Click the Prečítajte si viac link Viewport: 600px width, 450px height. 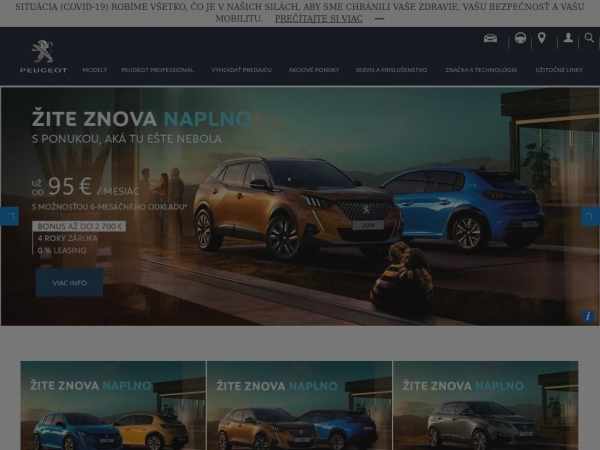(318, 18)
